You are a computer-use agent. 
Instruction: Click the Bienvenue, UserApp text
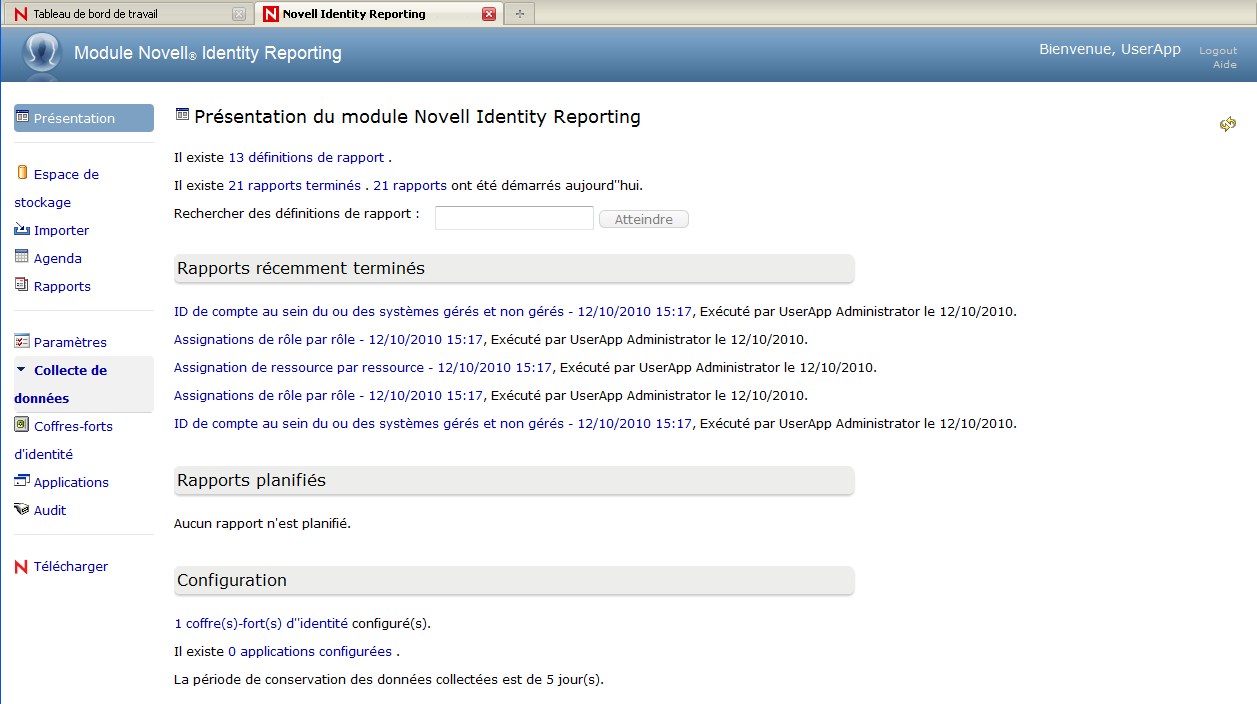tap(1110, 49)
